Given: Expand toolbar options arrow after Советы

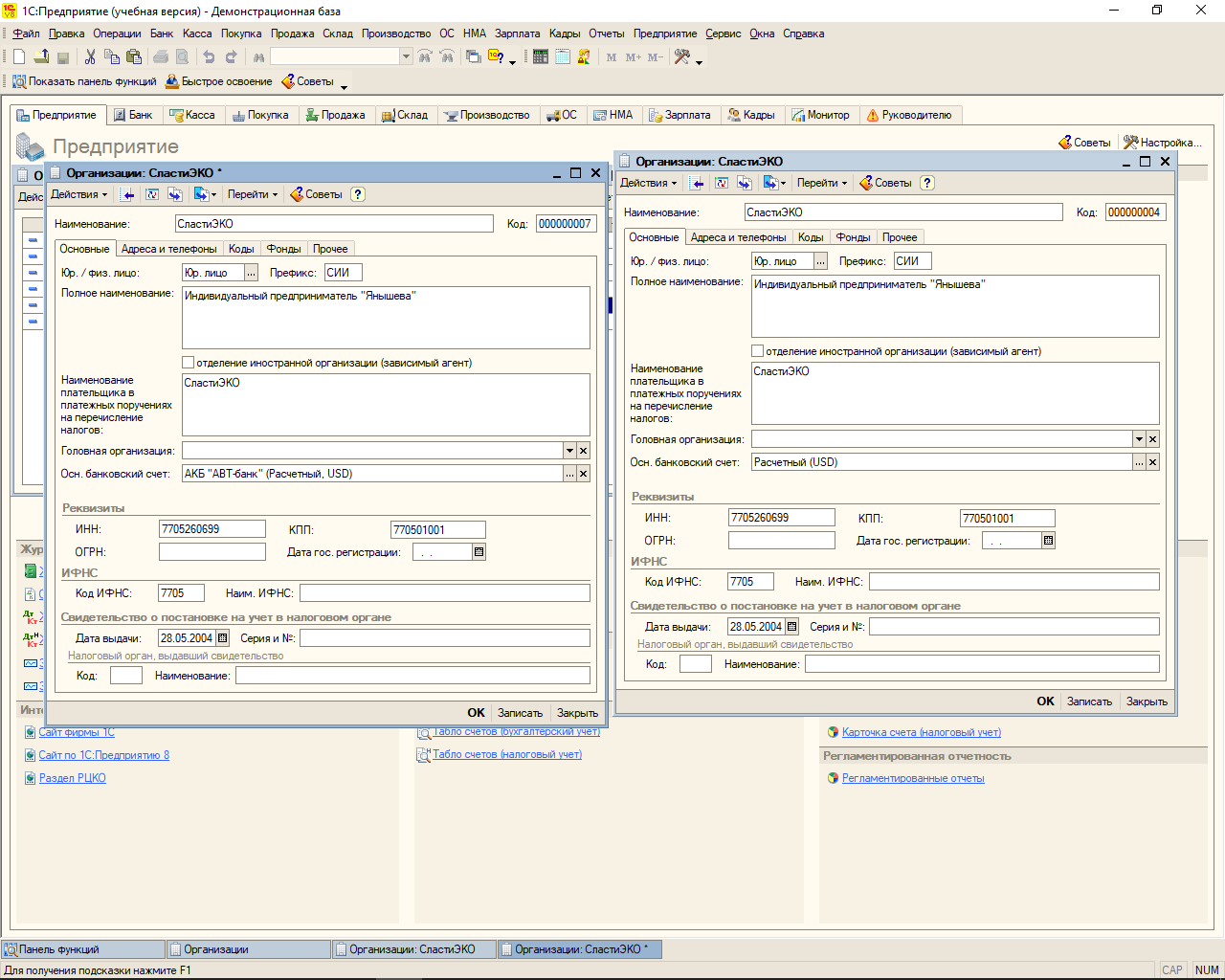Looking at the screenshot, I should [344, 86].
